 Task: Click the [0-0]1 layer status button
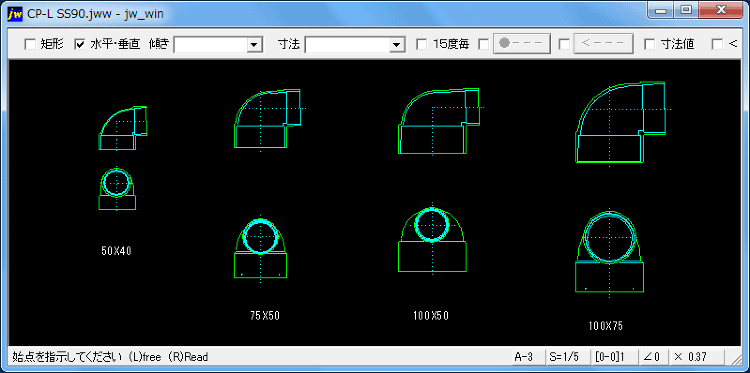click(614, 357)
